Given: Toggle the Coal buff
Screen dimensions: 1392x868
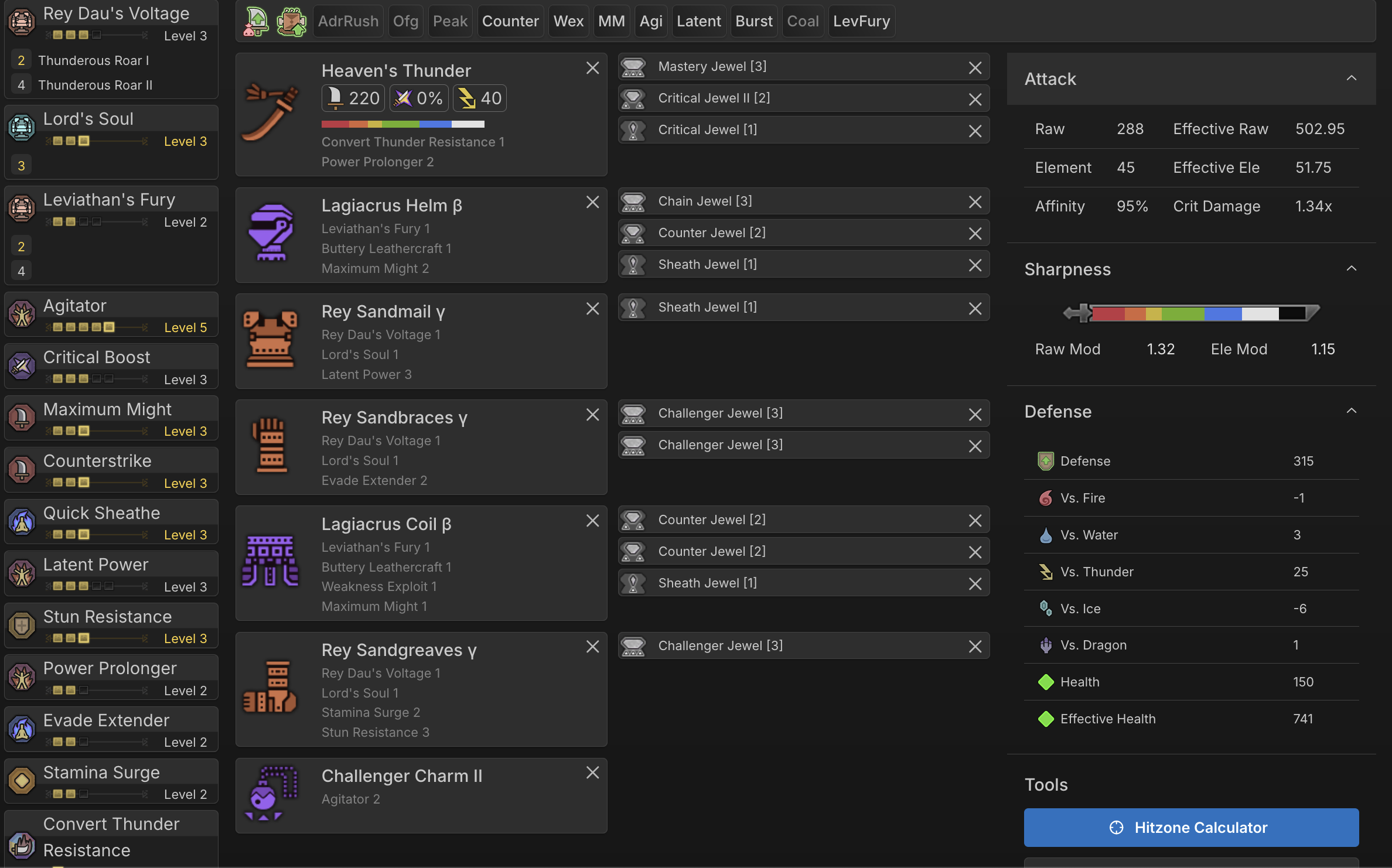Looking at the screenshot, I should (x=803, y=22).
